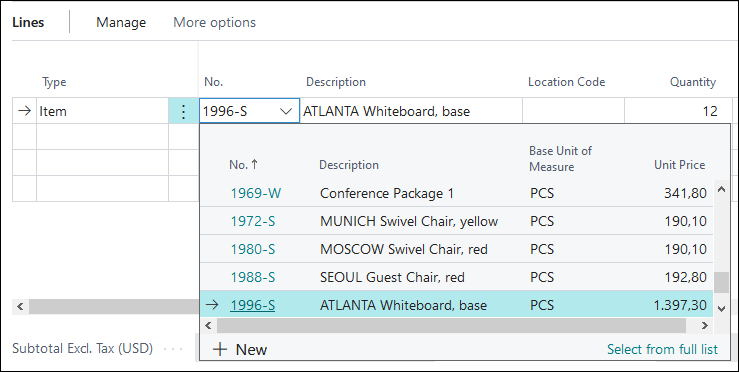Viewport: 739px width, 372px height.
Task: Click left arrow of Lines grid scrollbar
Action: pos(20,306)
